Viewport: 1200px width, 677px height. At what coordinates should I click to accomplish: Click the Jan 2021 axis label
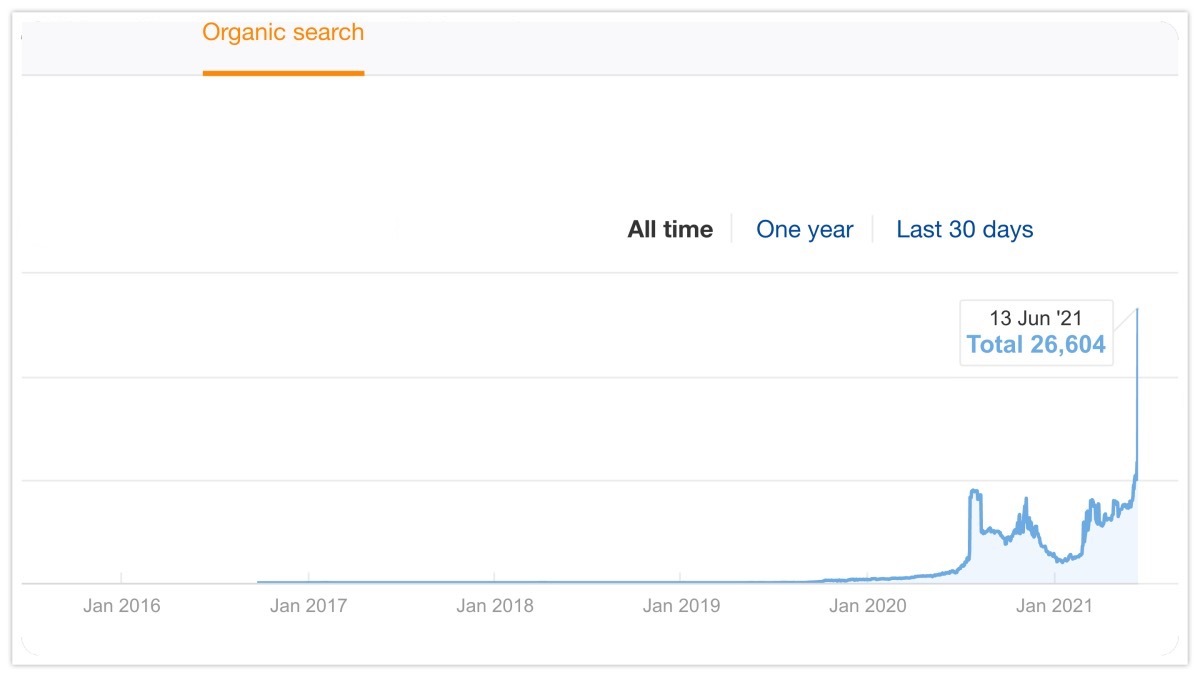[x=1055, y=606]
